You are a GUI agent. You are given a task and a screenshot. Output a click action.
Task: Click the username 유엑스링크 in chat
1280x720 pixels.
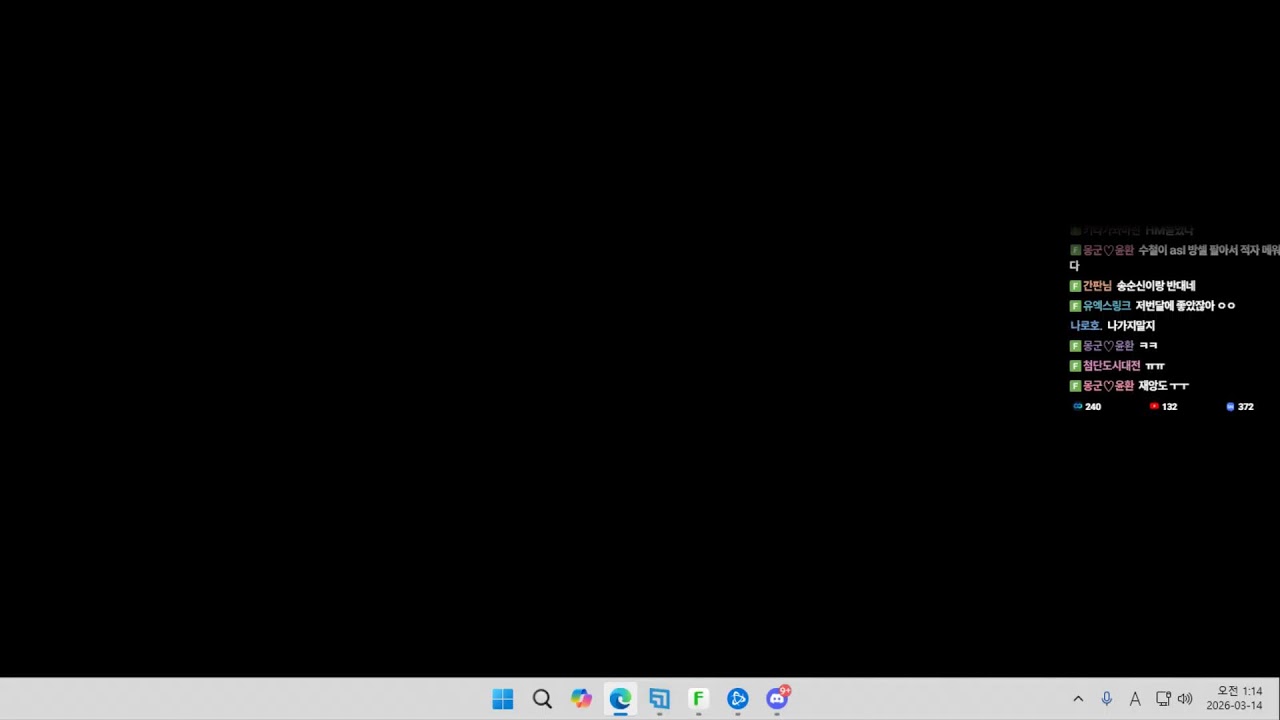(x=1107, y=306)
